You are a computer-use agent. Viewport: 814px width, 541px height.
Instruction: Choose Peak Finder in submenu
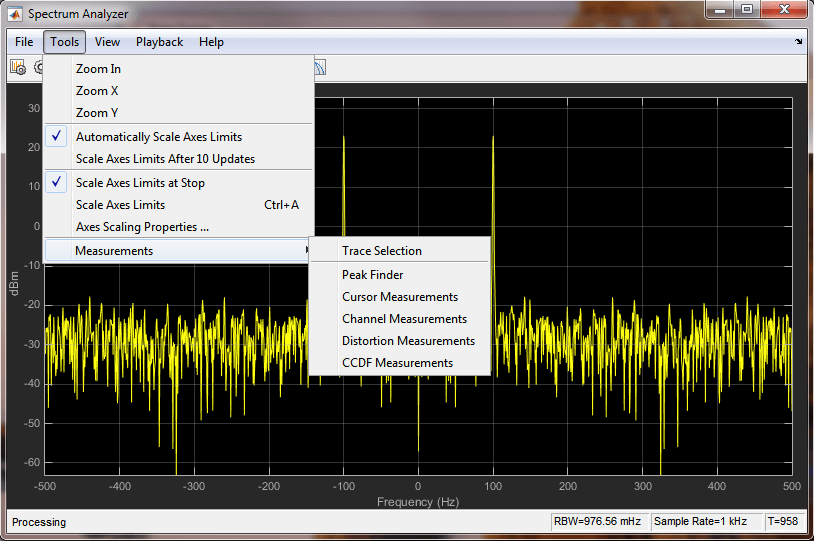[399, 275]
